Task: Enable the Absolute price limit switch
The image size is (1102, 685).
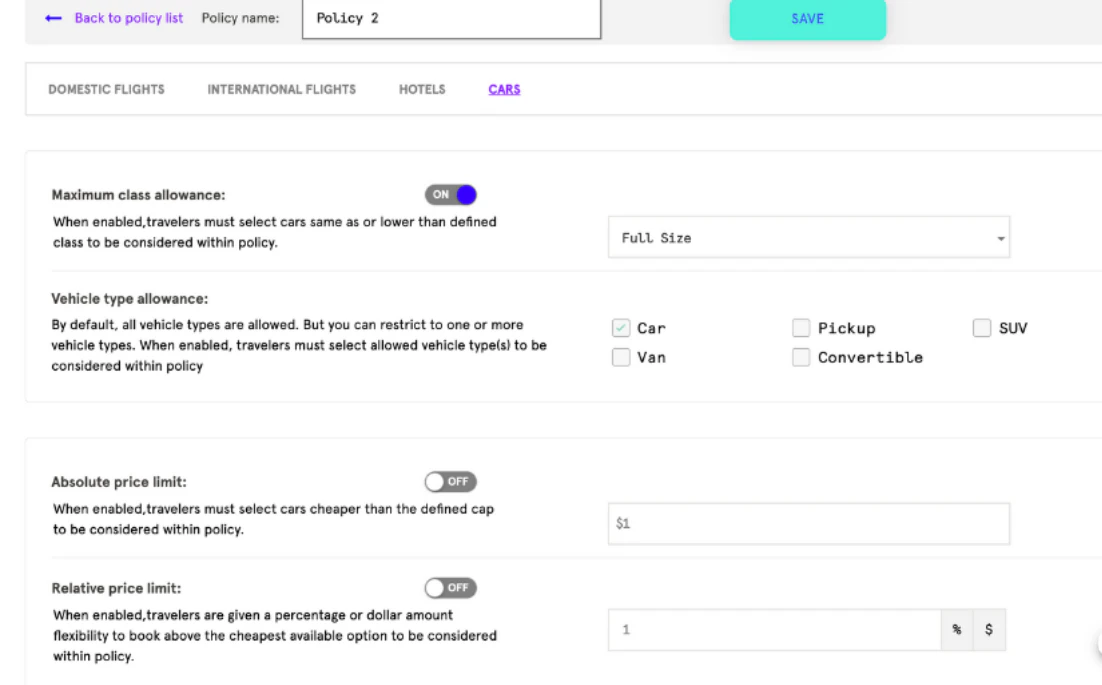Action: (x=450, y=481)
